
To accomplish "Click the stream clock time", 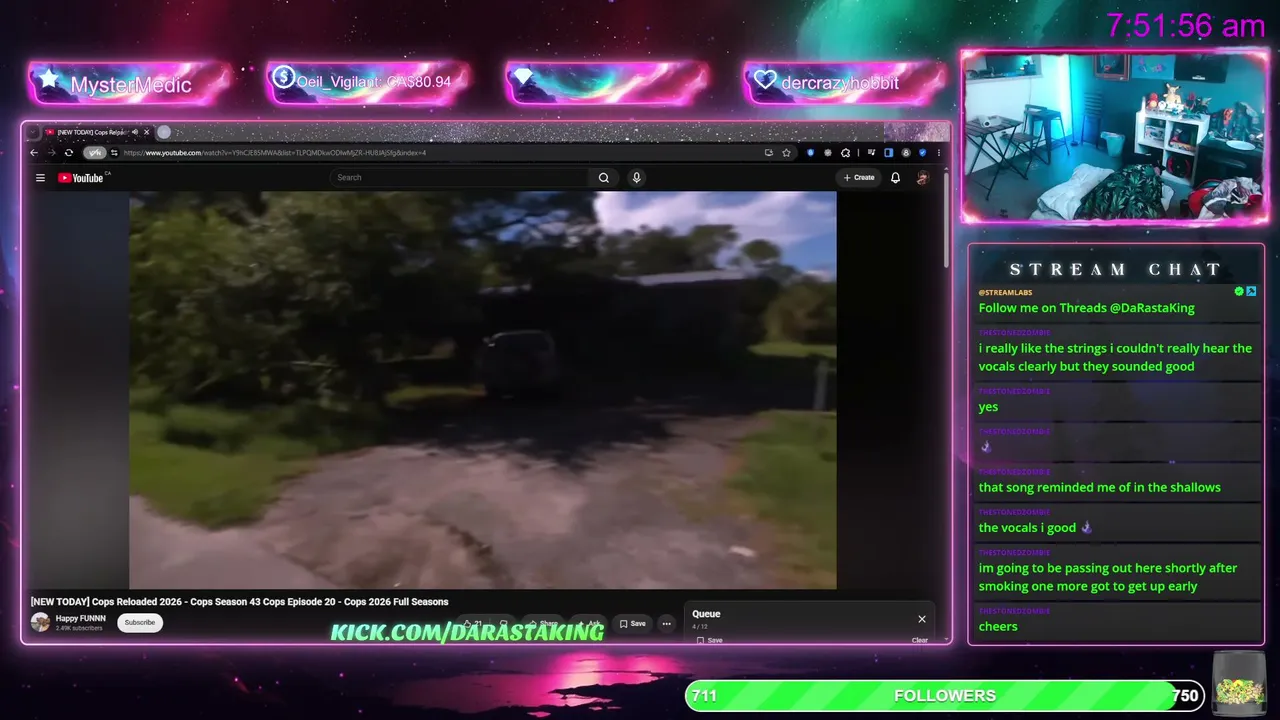I will coord(1186,26).
